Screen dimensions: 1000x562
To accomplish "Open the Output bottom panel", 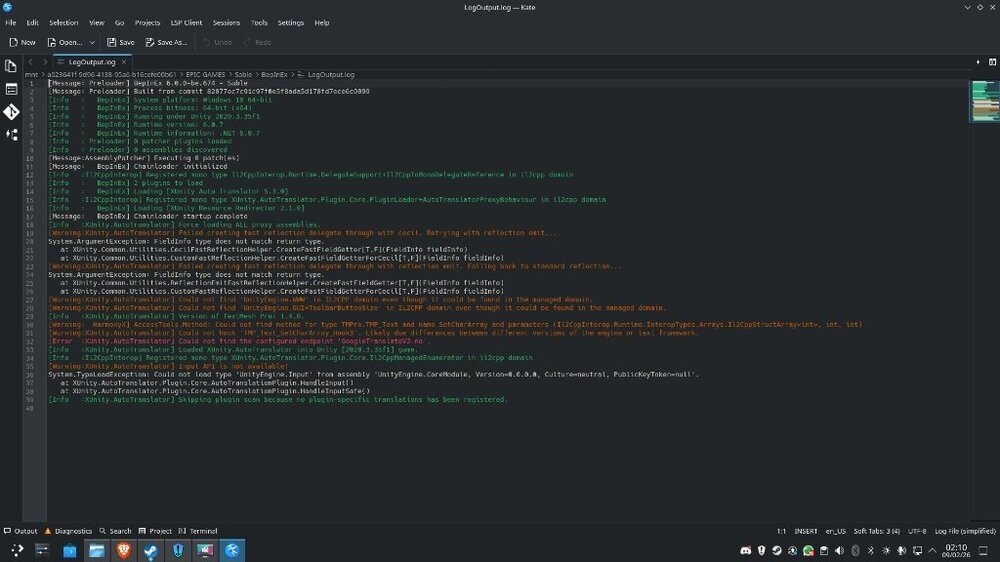I will pyautogui.click(x=20, y=531).
